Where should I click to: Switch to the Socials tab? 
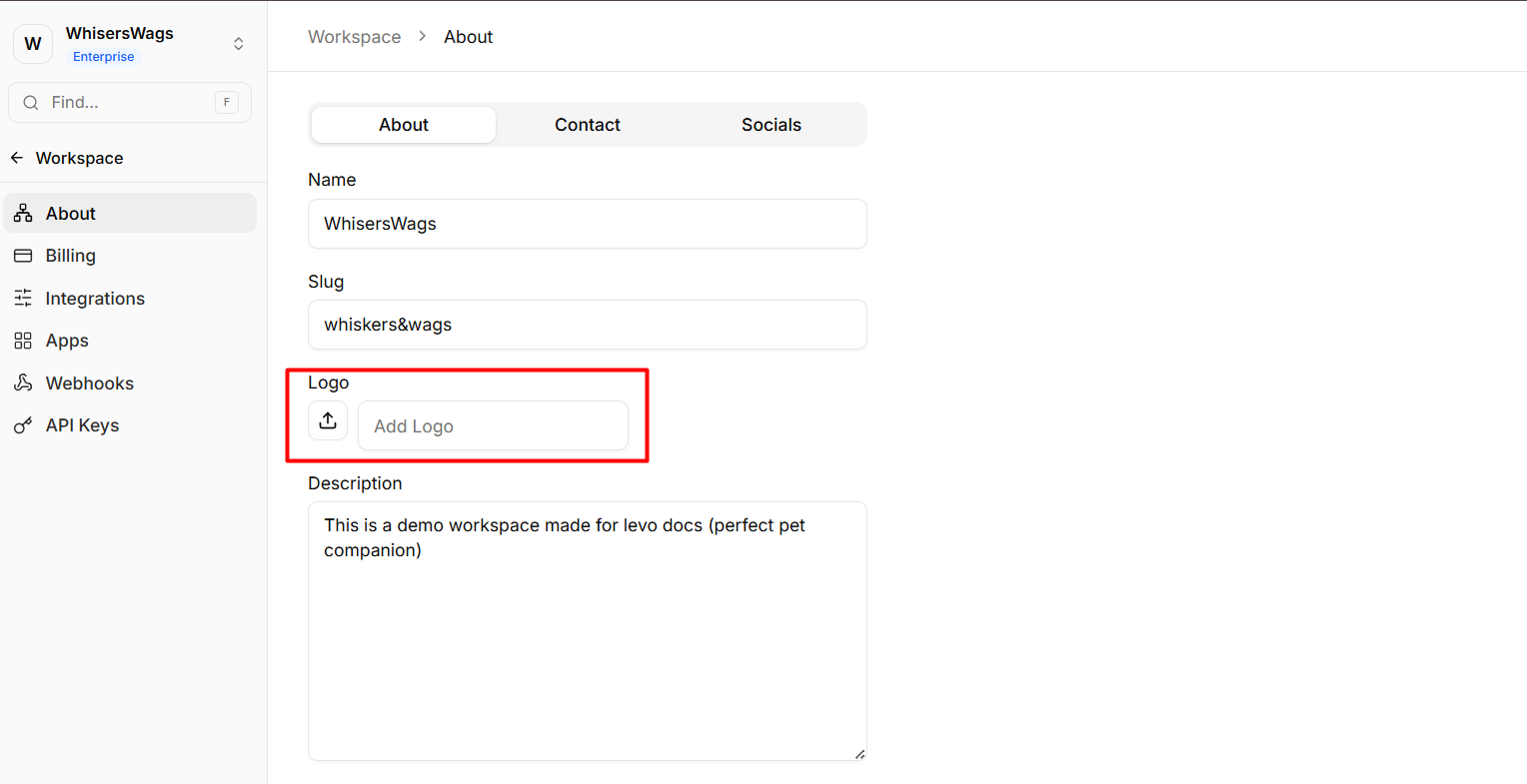[x=771, y=125]
